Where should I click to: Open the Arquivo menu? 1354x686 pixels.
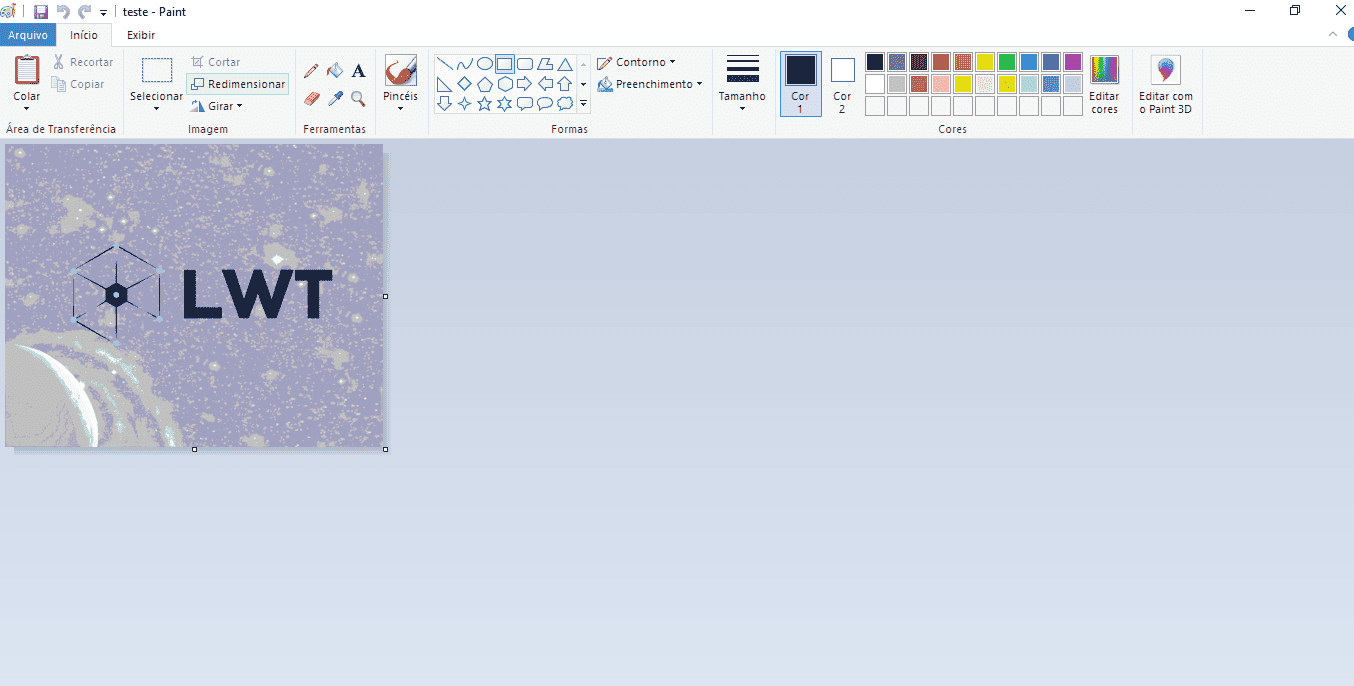pos(27,35)
